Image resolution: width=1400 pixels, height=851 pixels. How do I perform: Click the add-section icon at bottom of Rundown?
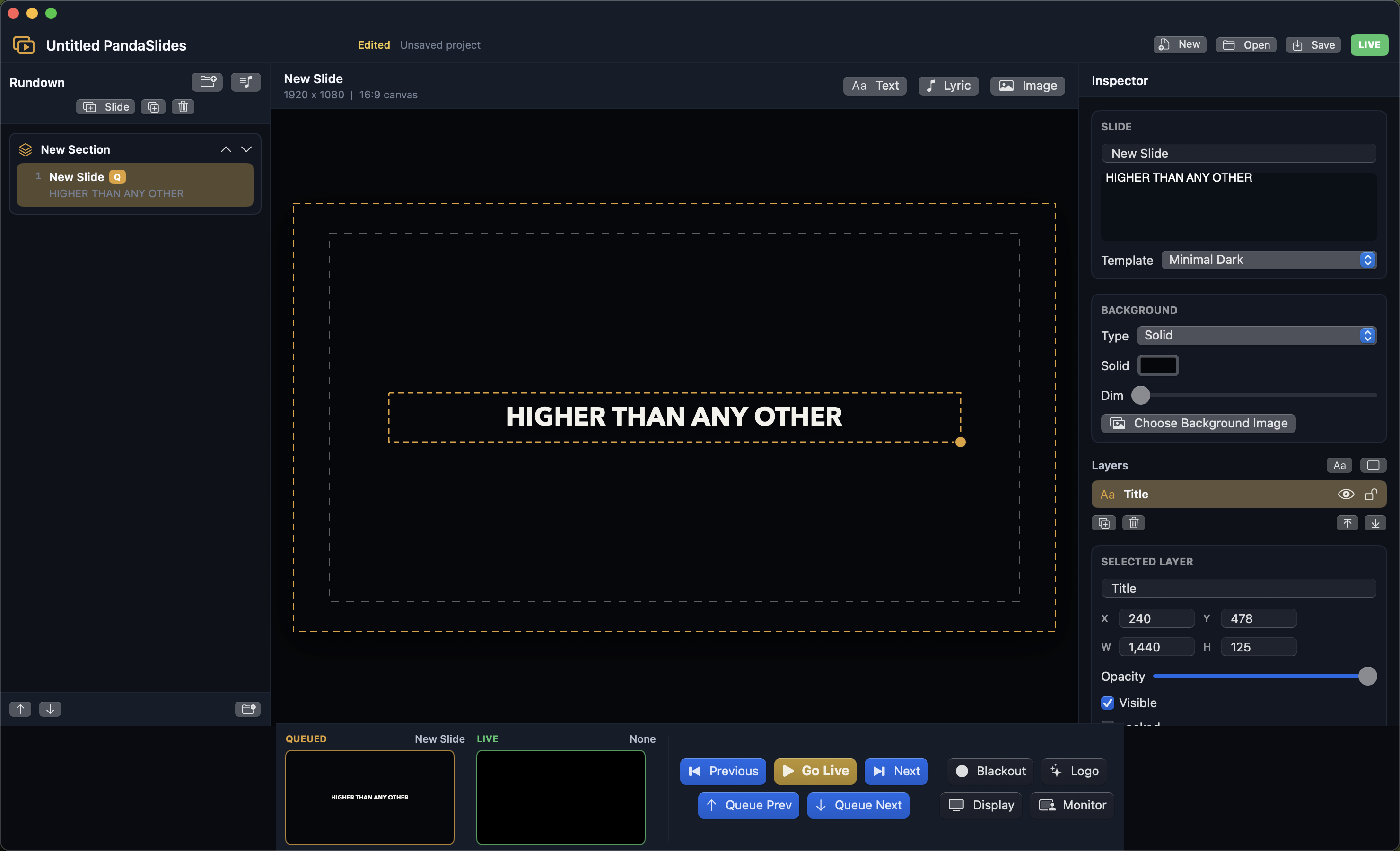coord(248,708)
